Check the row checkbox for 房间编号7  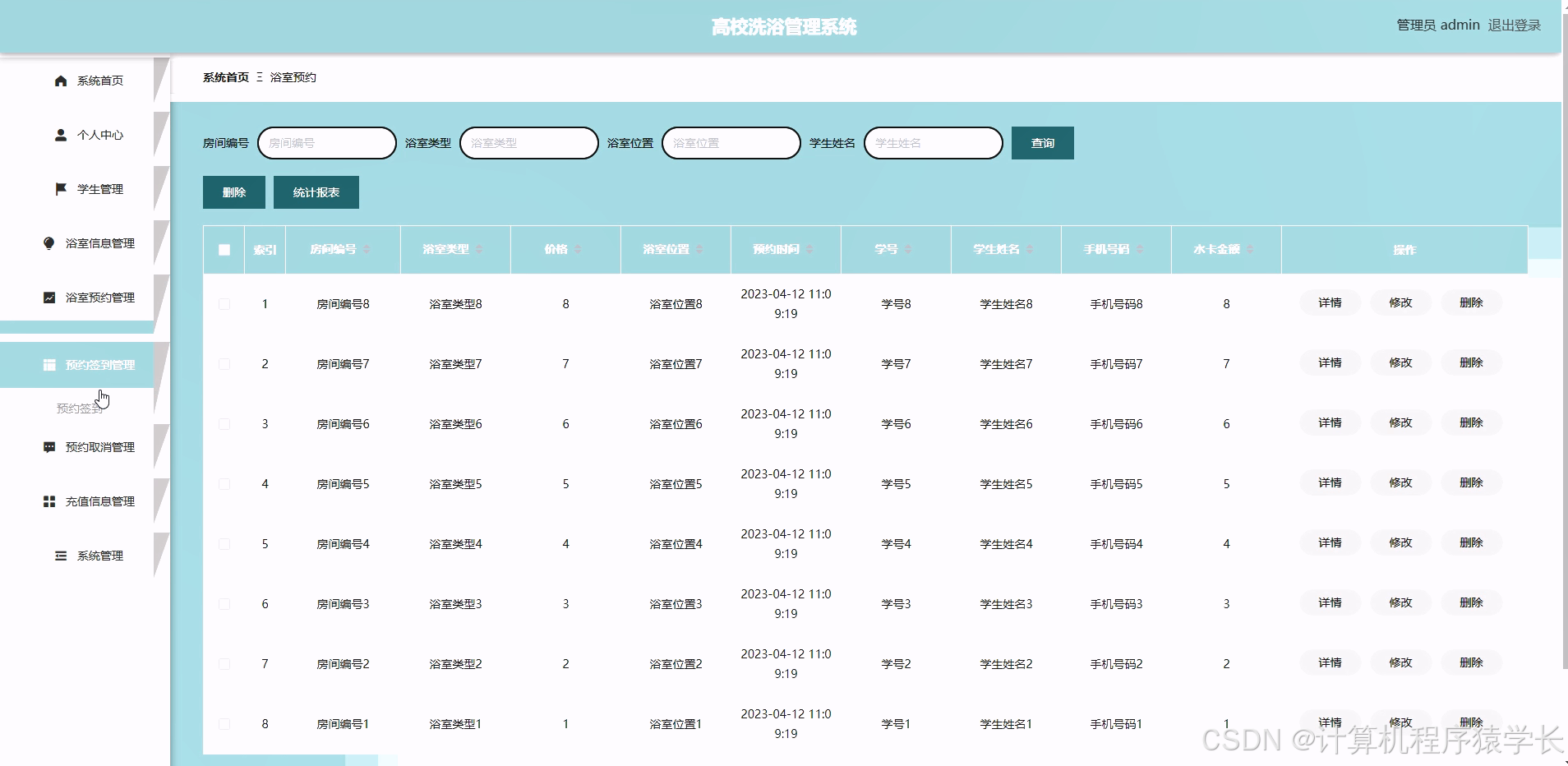point(224,364)
